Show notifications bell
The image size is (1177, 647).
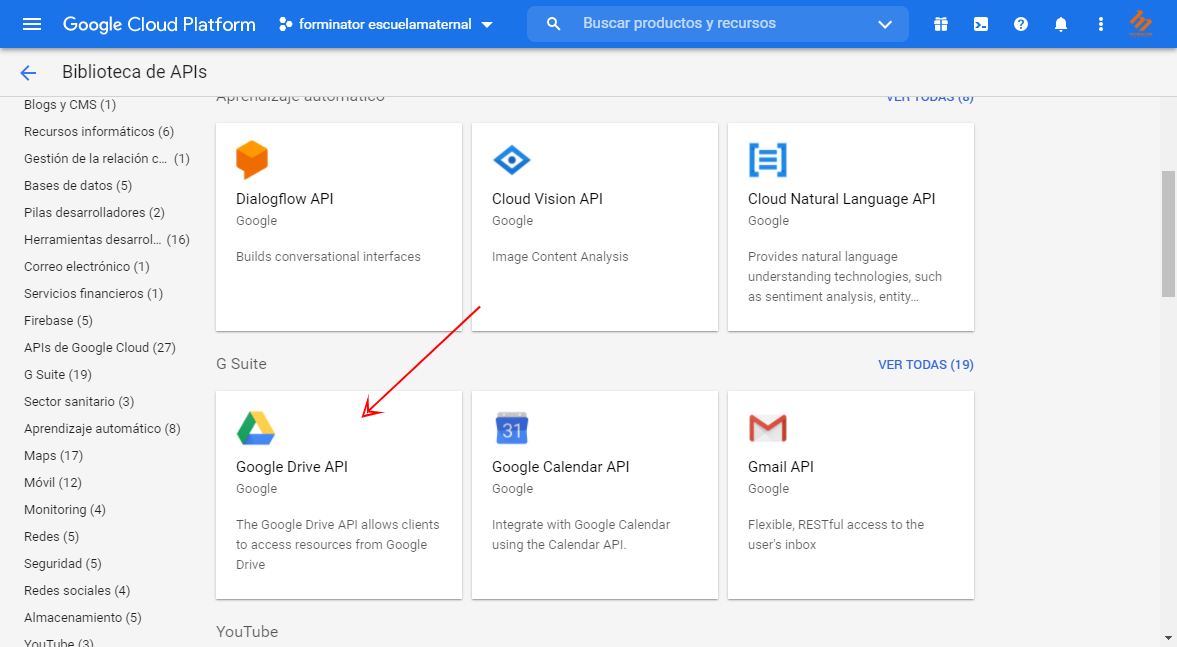click(1061, 24)
